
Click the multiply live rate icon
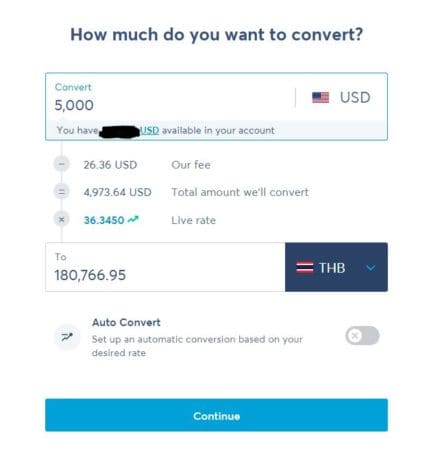62,220
